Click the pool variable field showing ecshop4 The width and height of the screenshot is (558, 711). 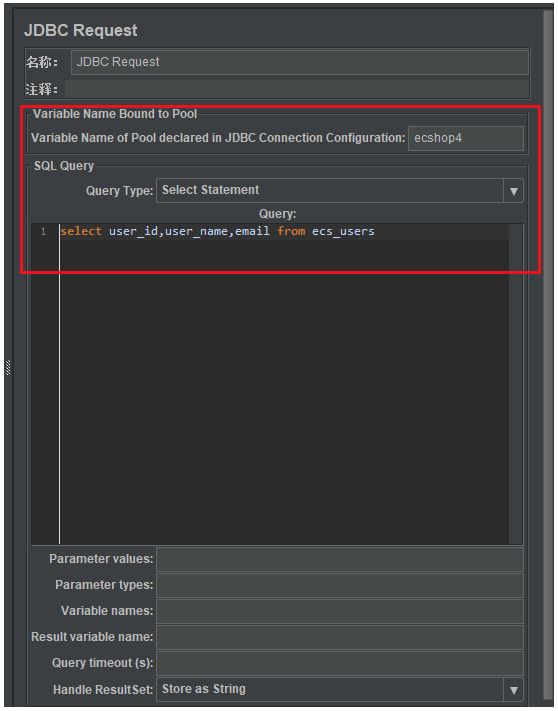[466, 138]
